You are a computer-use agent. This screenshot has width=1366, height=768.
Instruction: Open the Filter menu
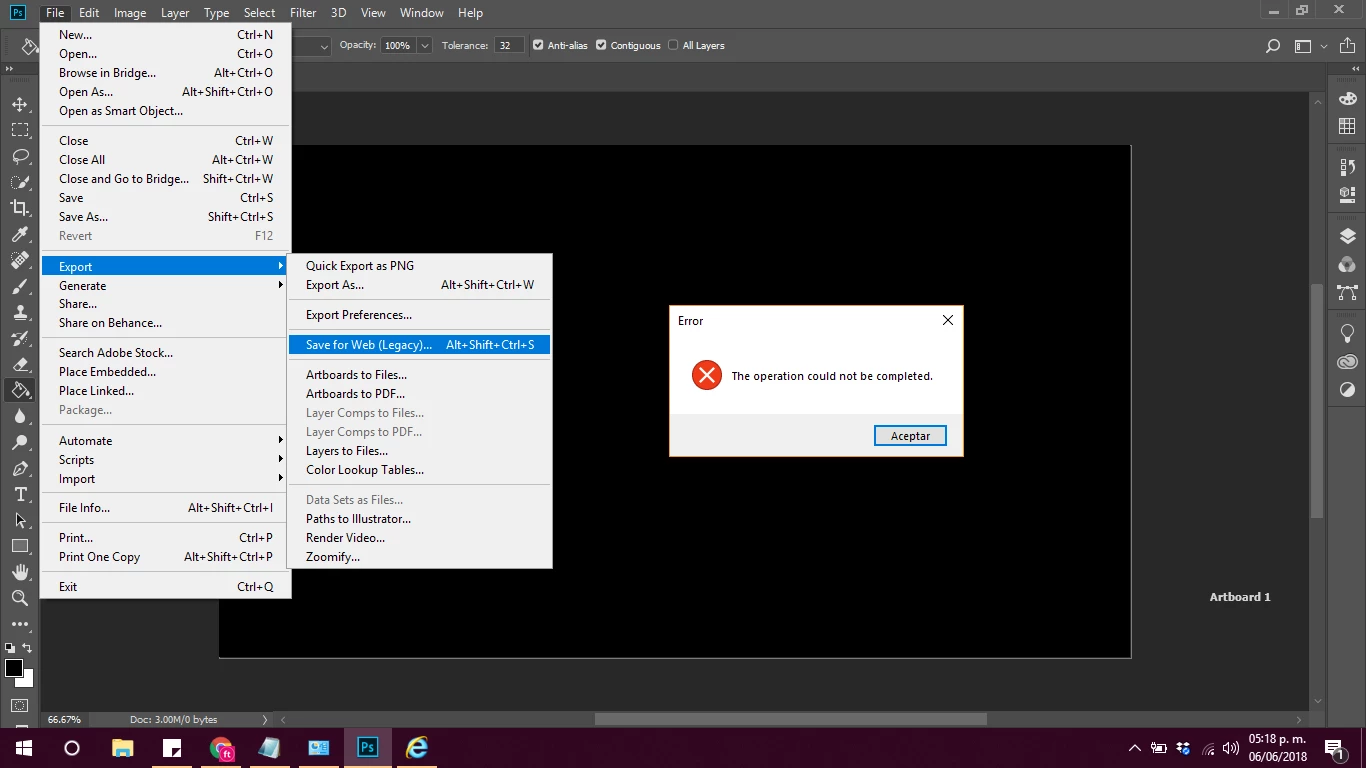pos(303,13)
